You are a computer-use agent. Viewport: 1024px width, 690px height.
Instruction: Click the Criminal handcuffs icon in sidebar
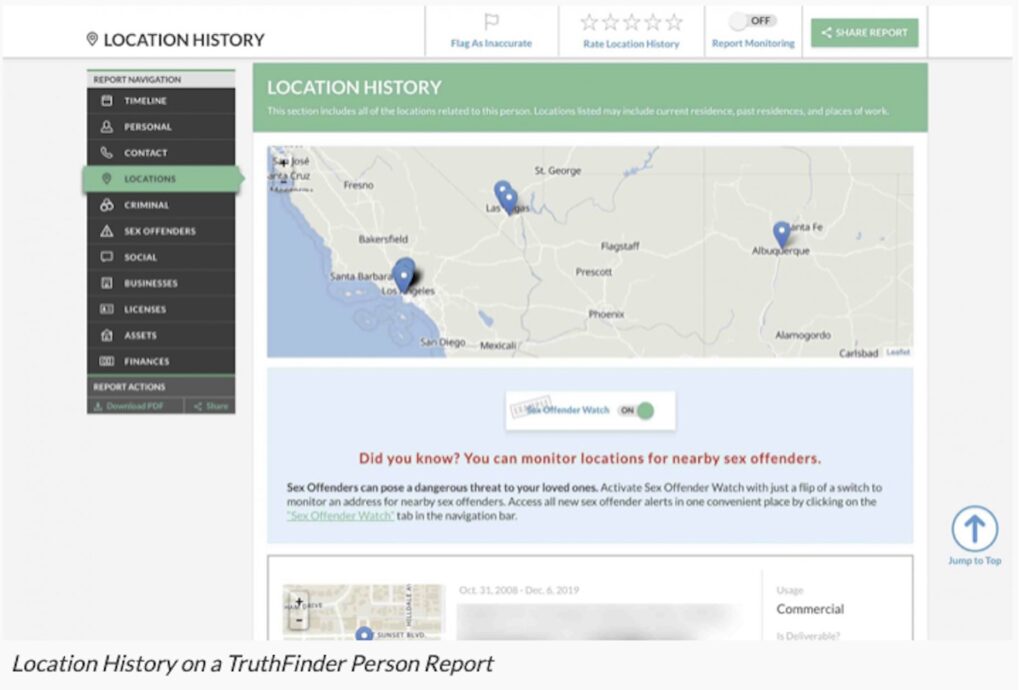pyautogui.click(x=107, y=205)
